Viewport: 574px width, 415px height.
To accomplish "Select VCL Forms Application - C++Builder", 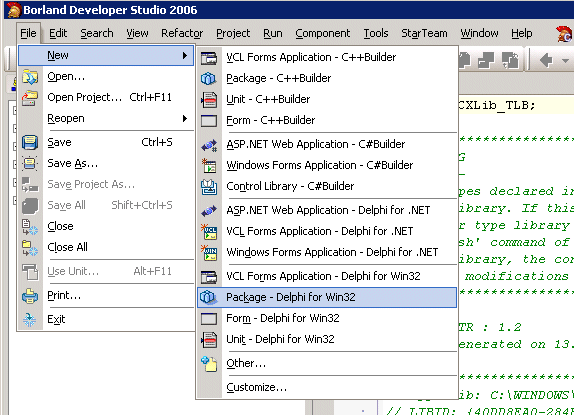I will 327,57.
